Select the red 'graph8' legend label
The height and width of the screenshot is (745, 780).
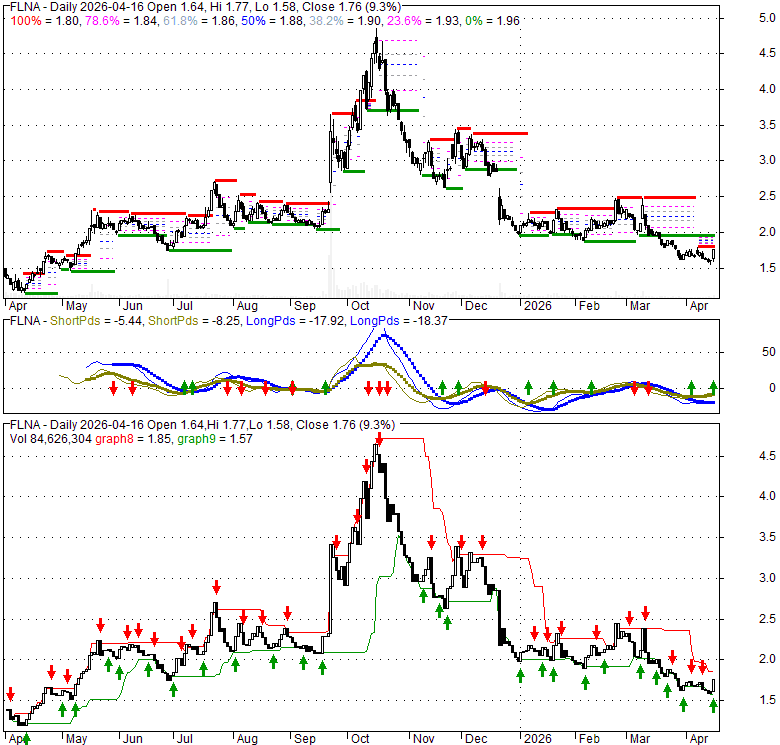click(114, 439)
